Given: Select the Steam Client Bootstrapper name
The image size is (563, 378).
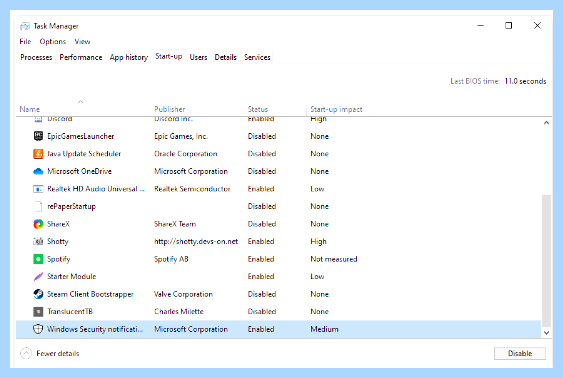Looking at the screenshot, I should (x=90, y=294).
